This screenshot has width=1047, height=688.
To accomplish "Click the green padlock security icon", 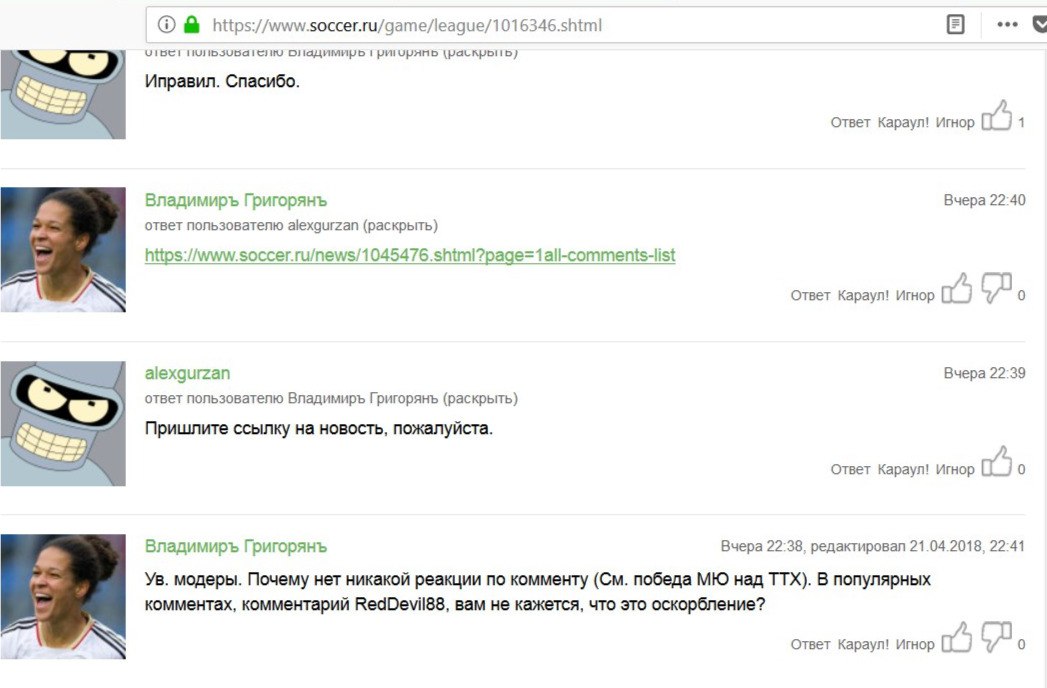I will (x=192, y=25).
